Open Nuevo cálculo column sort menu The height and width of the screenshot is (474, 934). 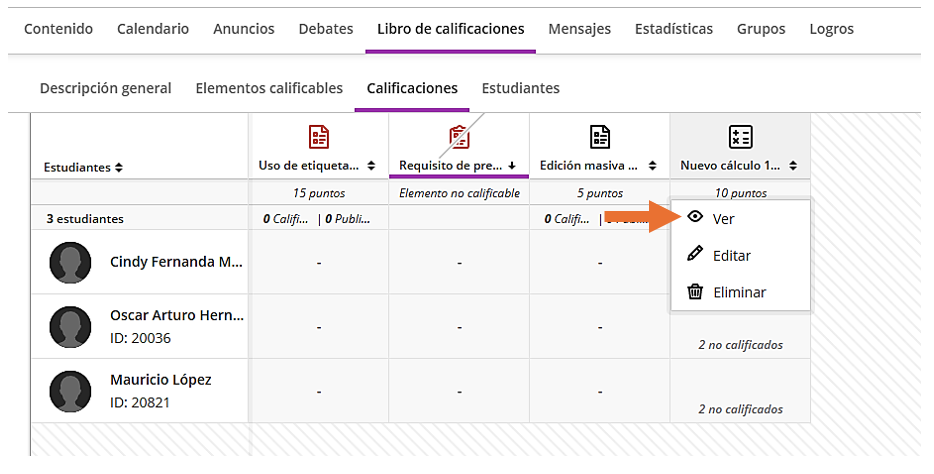tap(792, 165)
